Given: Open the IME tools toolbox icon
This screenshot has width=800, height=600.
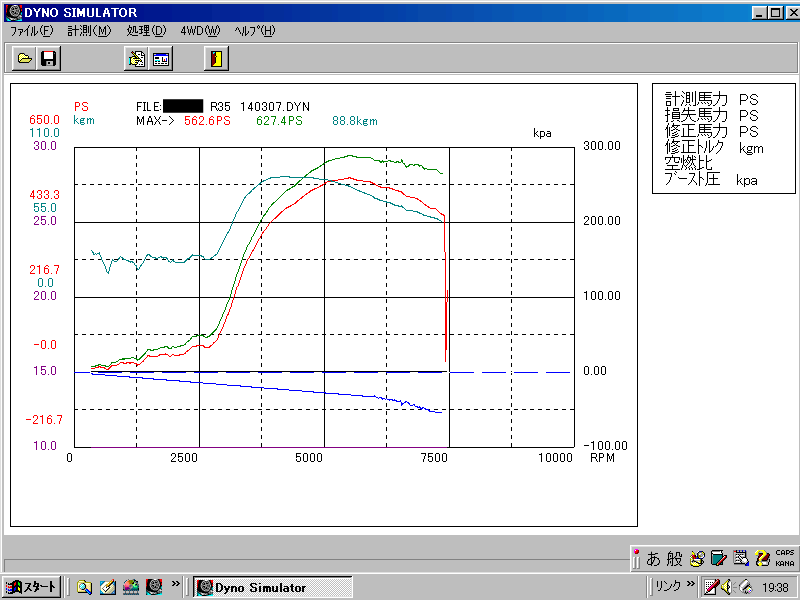Looking at the screenshot, I should pos(699,558).
